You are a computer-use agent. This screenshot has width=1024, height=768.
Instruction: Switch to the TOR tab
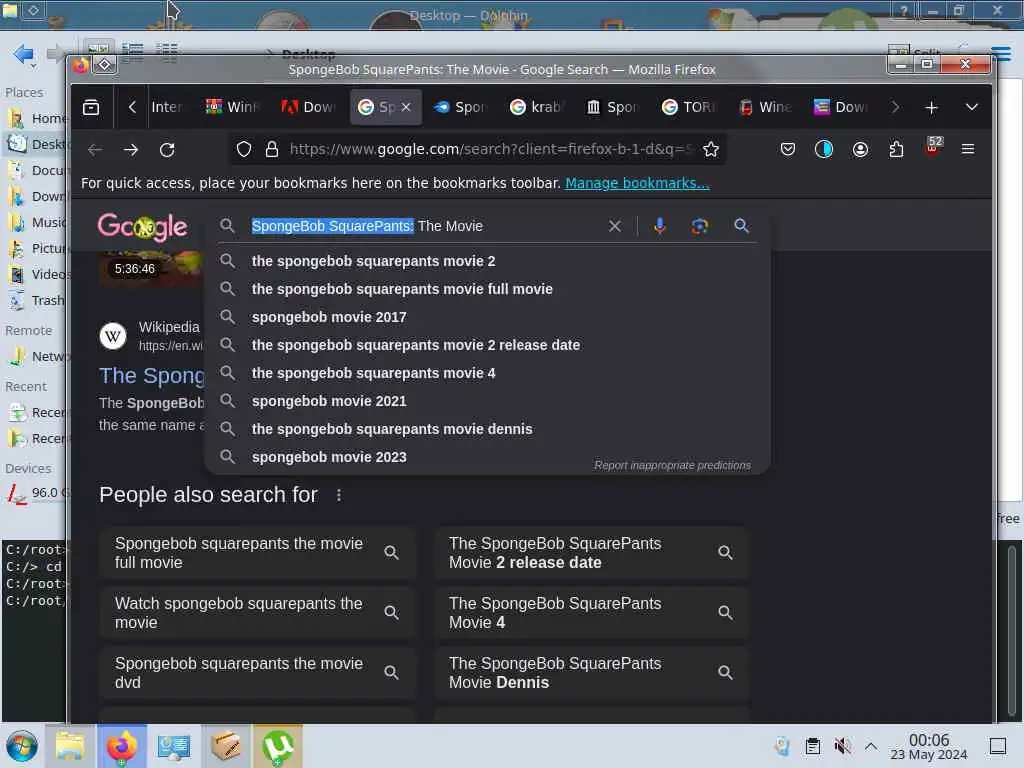click(690, 107)
